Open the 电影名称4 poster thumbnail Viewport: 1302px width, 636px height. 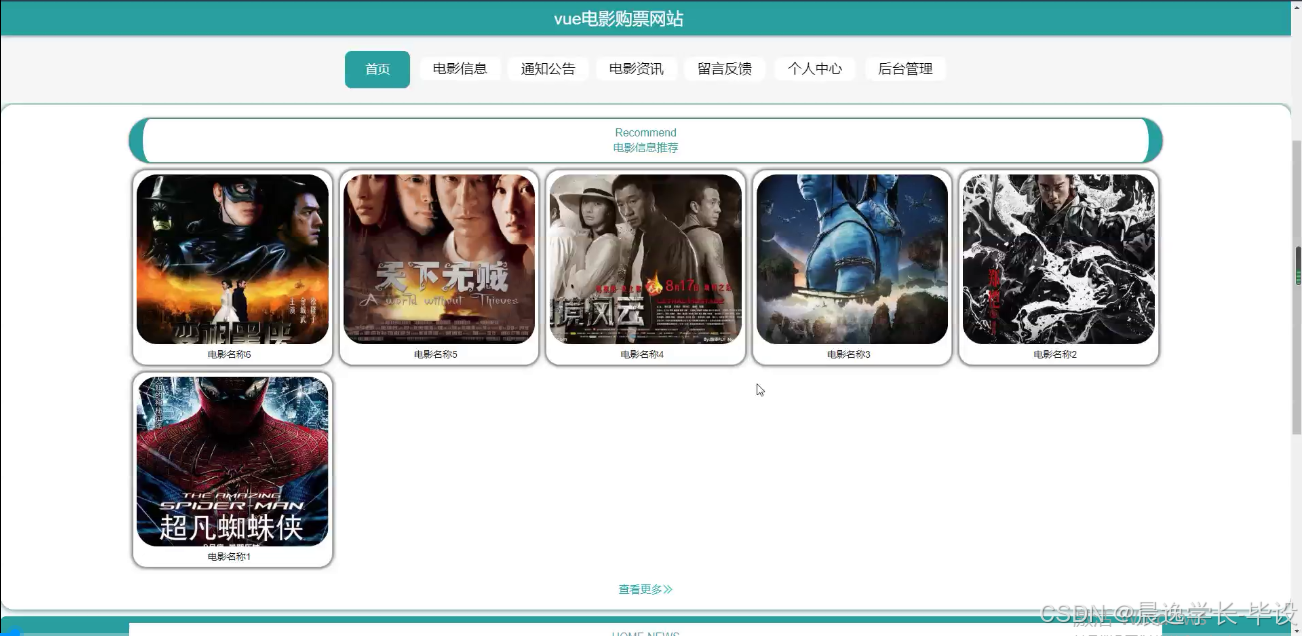click(646, 259)
